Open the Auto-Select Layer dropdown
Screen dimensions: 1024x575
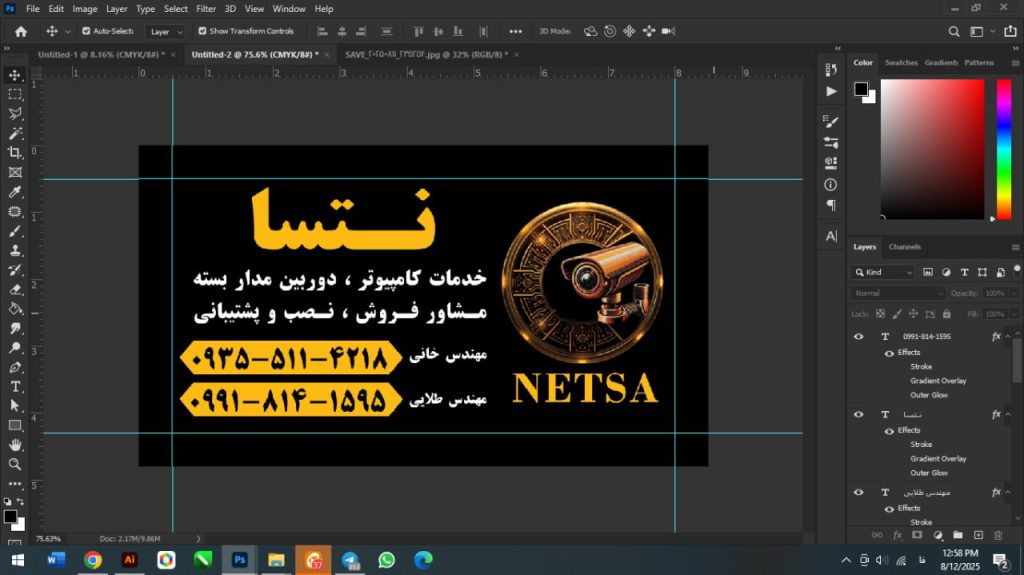[x=165, y=31]
